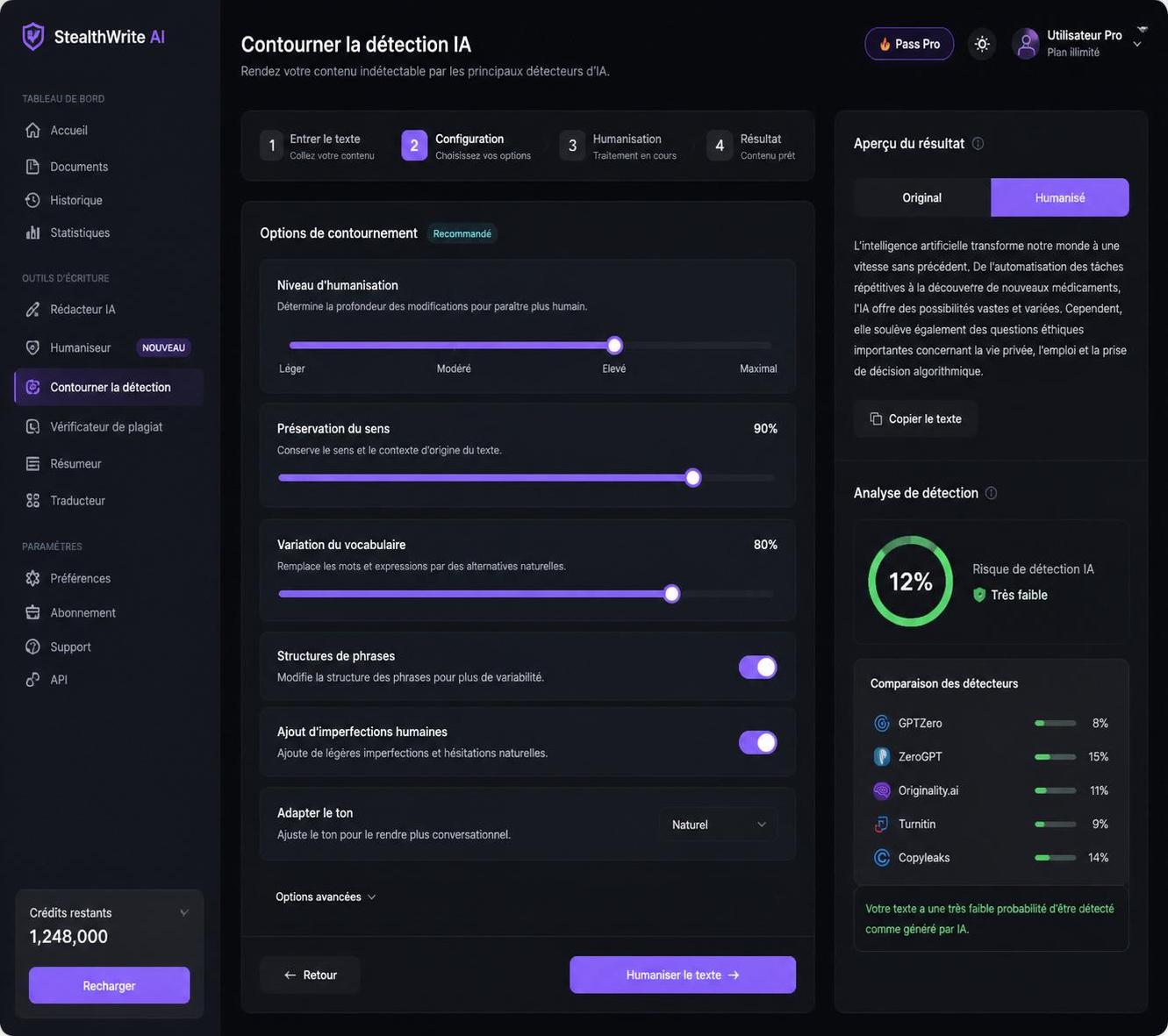Click the GPTZero 8% score
This screenshot has width=1168, height=1036.
[x=1100, y=723]
